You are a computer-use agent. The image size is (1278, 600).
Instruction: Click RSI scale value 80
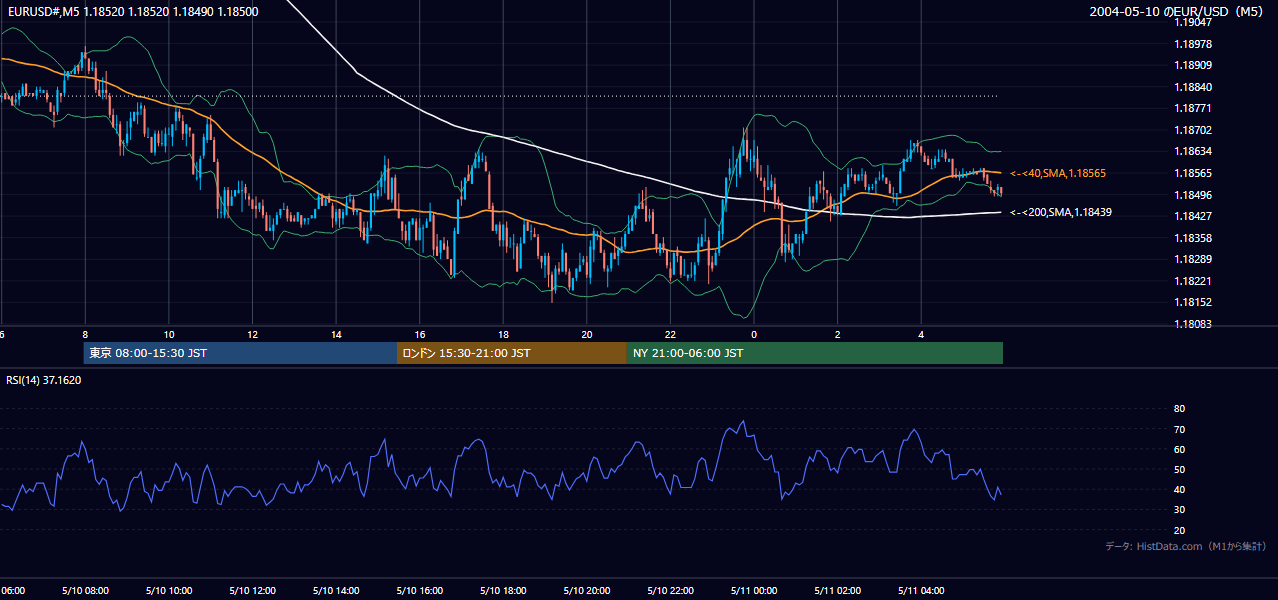click(x=1179, y=409)
